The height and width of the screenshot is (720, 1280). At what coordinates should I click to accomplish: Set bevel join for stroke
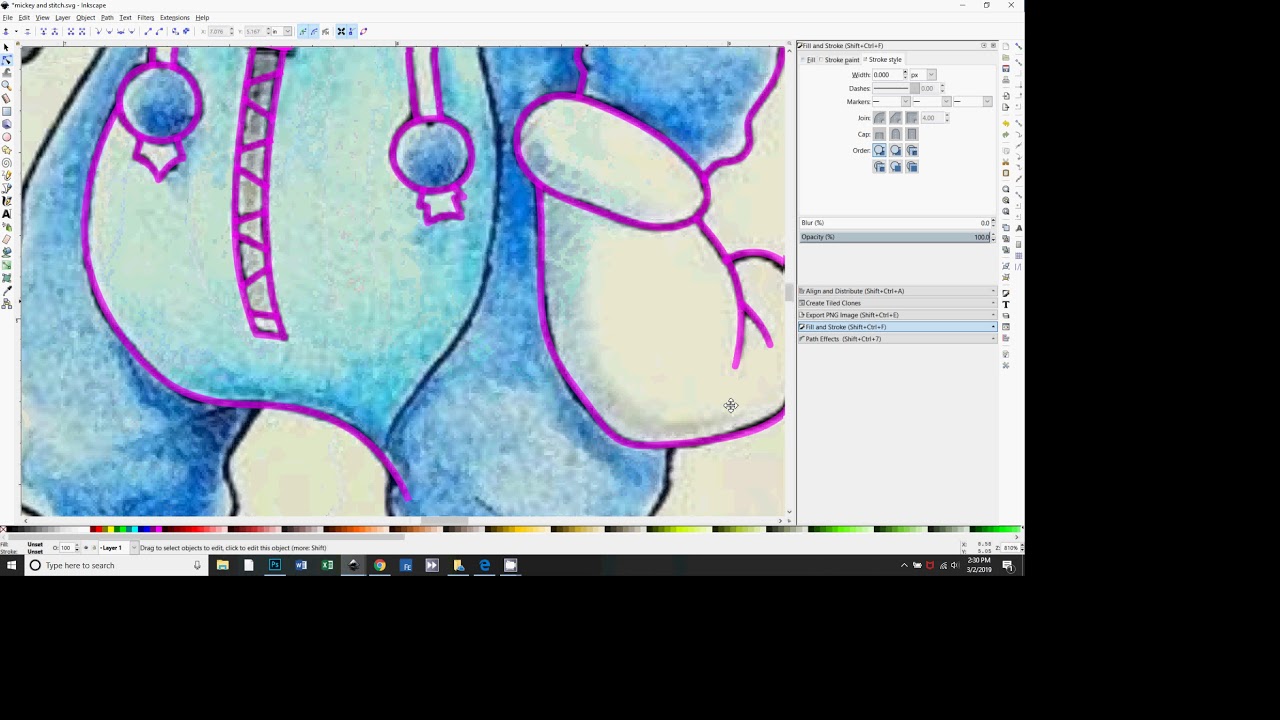[x=896, y=118]
